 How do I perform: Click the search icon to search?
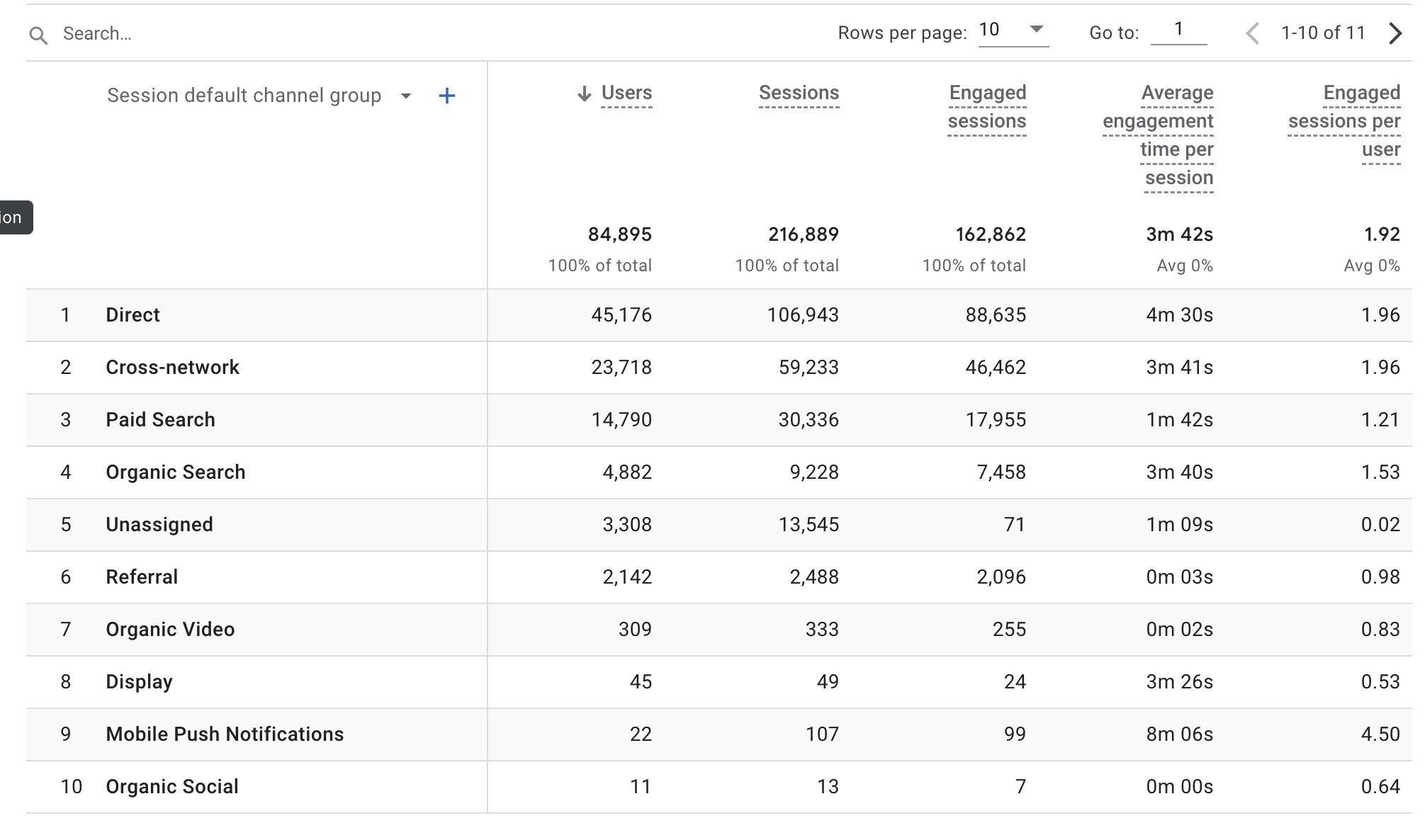click(37, 33)
